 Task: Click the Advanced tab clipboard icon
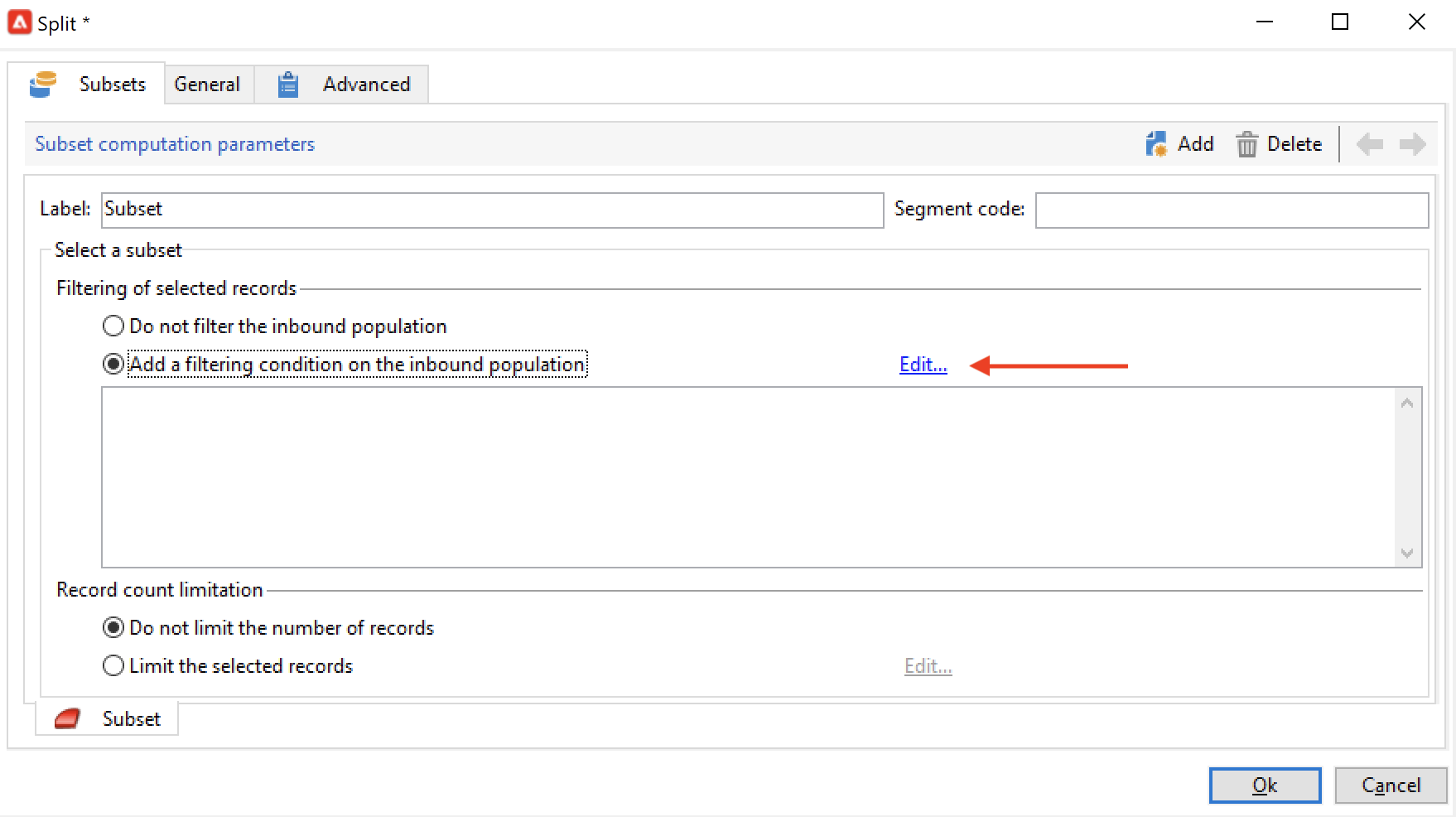pos(287,85)
